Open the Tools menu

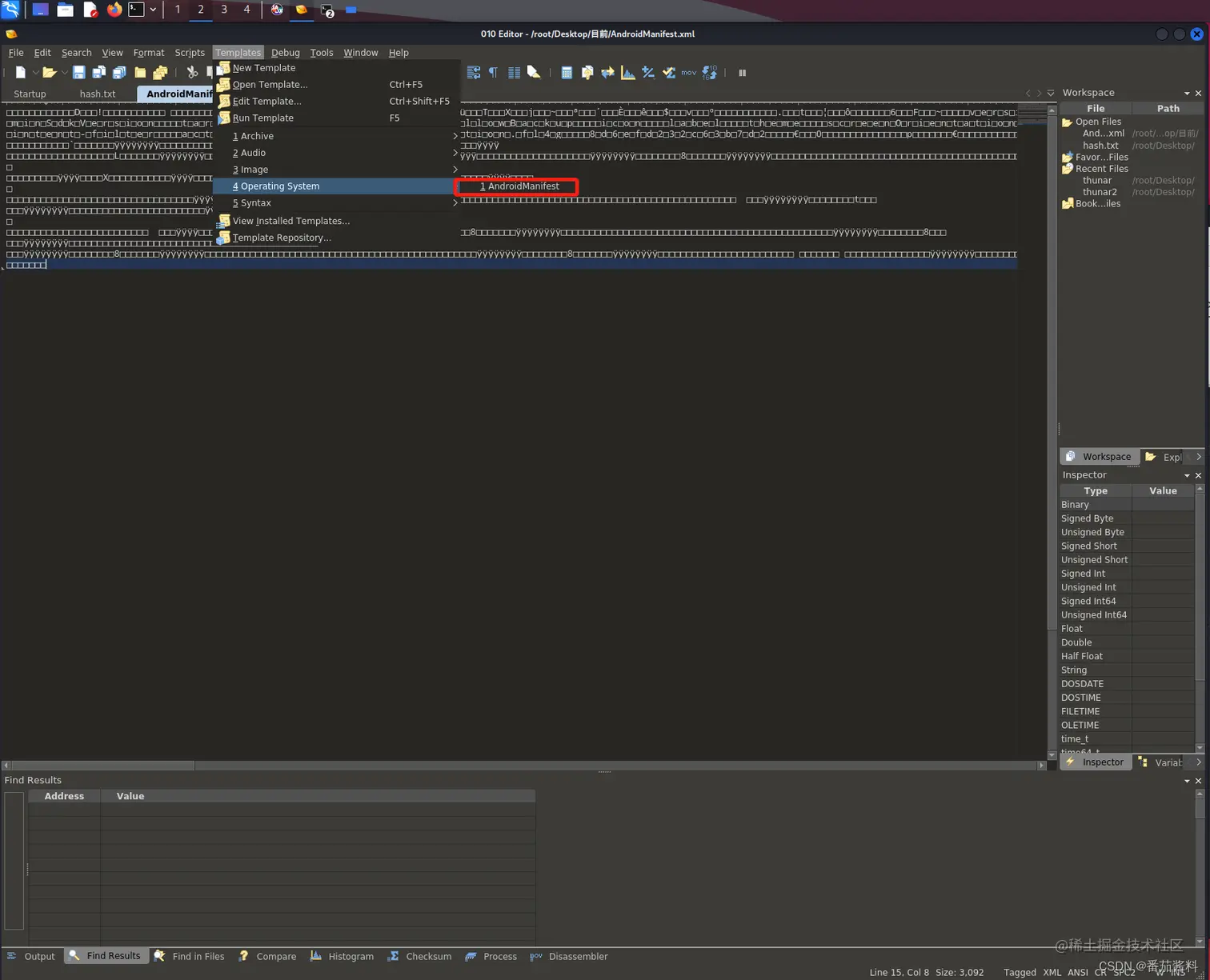tap(321, 53)
